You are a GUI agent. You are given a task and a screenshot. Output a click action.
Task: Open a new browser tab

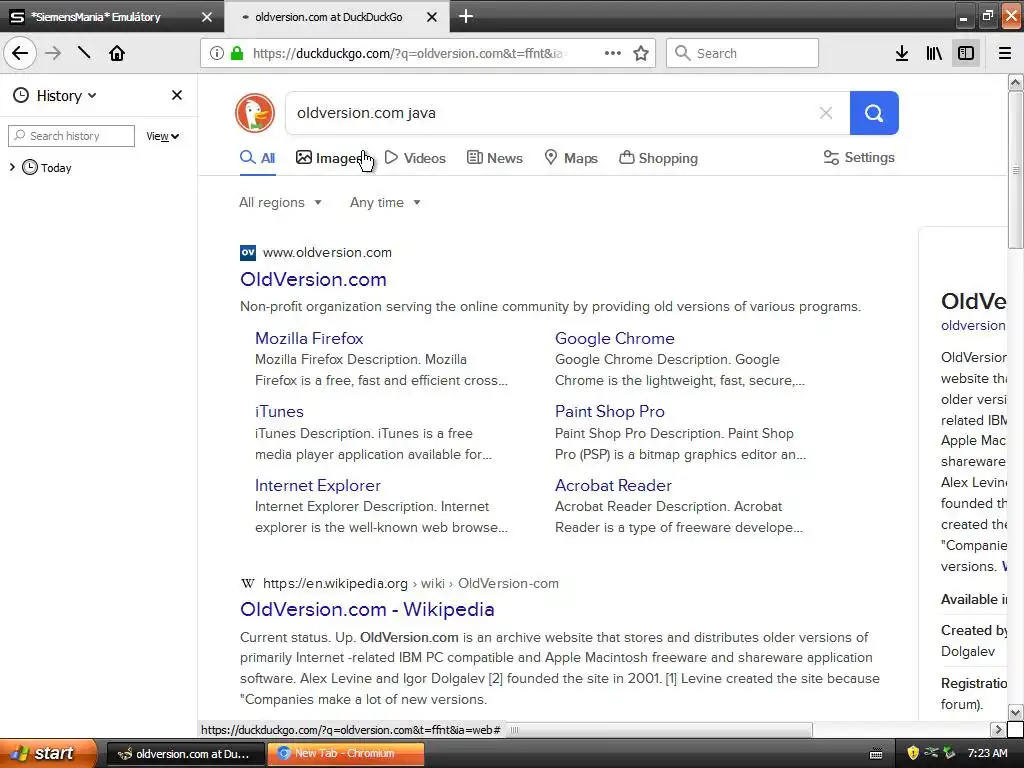point(466,16)
